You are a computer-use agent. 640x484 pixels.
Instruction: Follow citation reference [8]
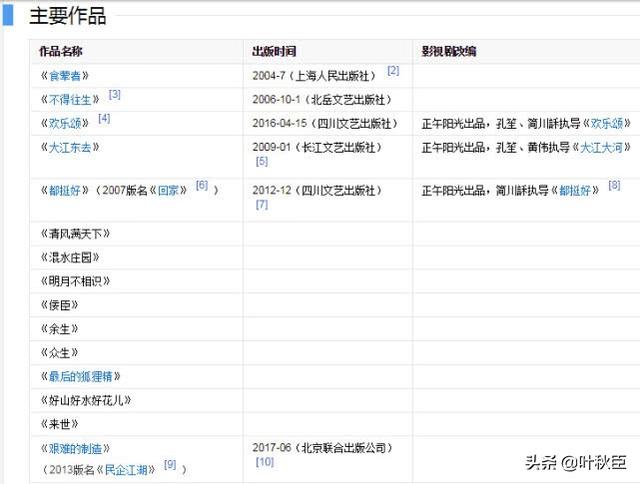pyautogui.click(x=614, y=185)
